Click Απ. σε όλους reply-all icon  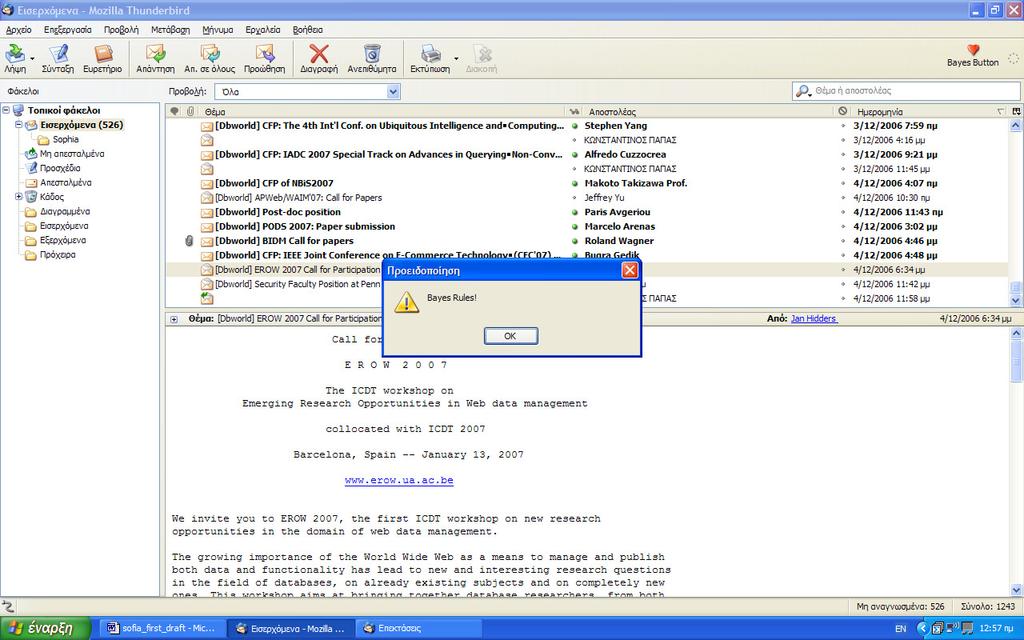210,53
